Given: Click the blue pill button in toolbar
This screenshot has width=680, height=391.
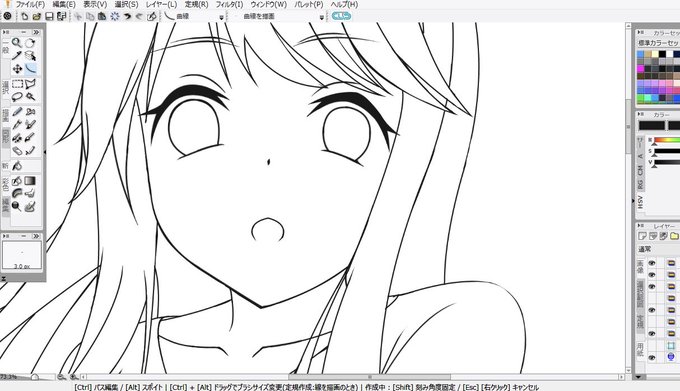Looking at the screenshot, I should click(341, 16).
